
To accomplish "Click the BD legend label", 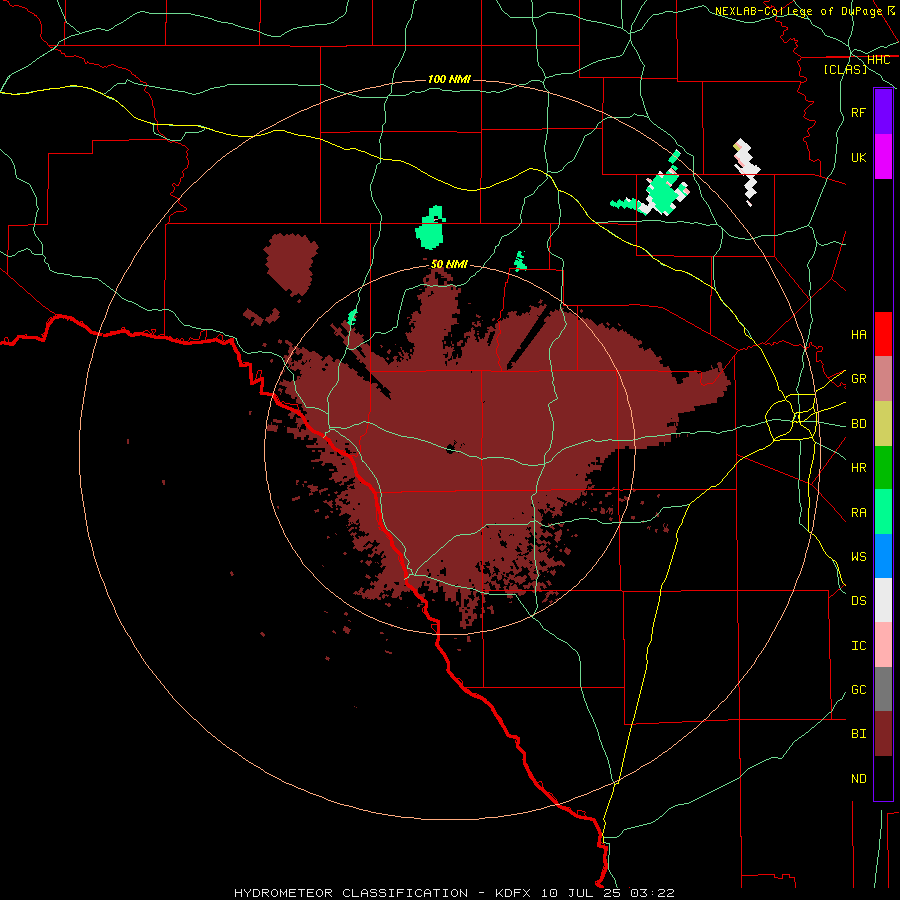I will [x=859, y=424].
